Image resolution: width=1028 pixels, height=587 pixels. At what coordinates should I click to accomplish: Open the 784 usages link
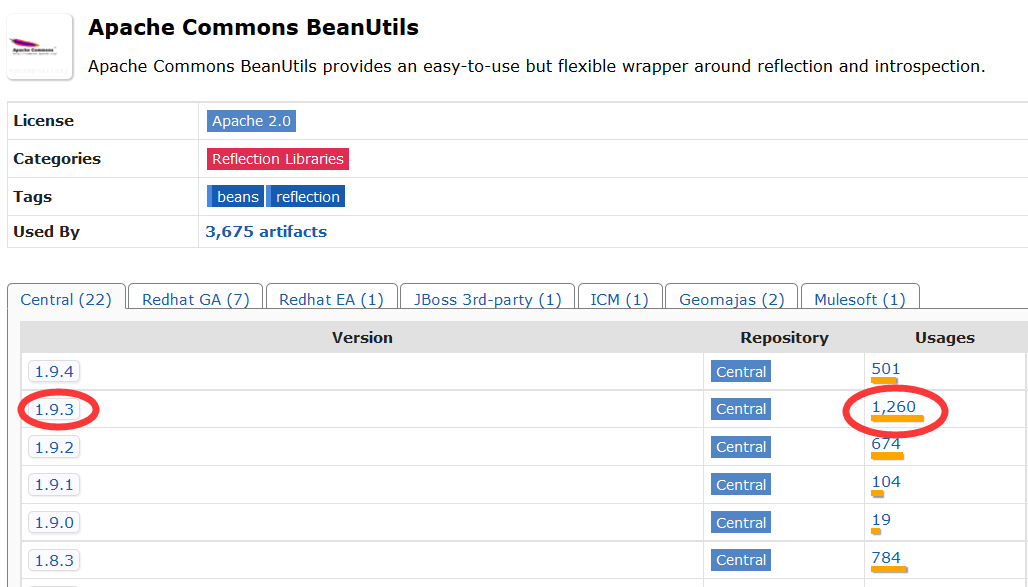[x=885, y=558]
